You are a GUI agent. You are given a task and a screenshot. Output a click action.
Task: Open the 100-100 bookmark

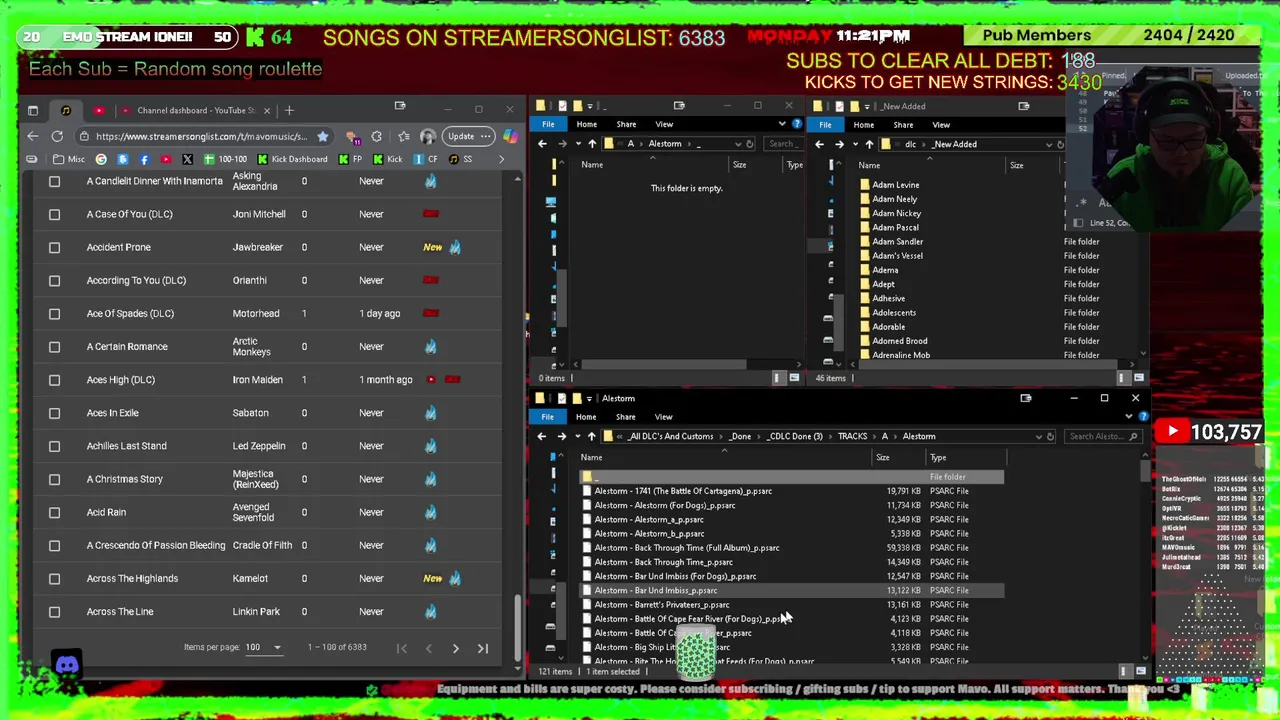tap(225, 159)
